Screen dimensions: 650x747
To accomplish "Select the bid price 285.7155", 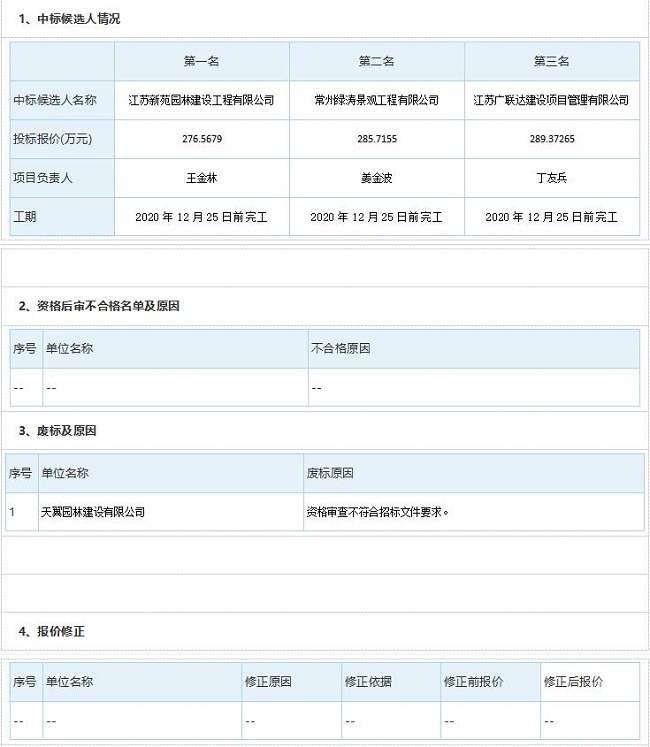I will point(377,139).
